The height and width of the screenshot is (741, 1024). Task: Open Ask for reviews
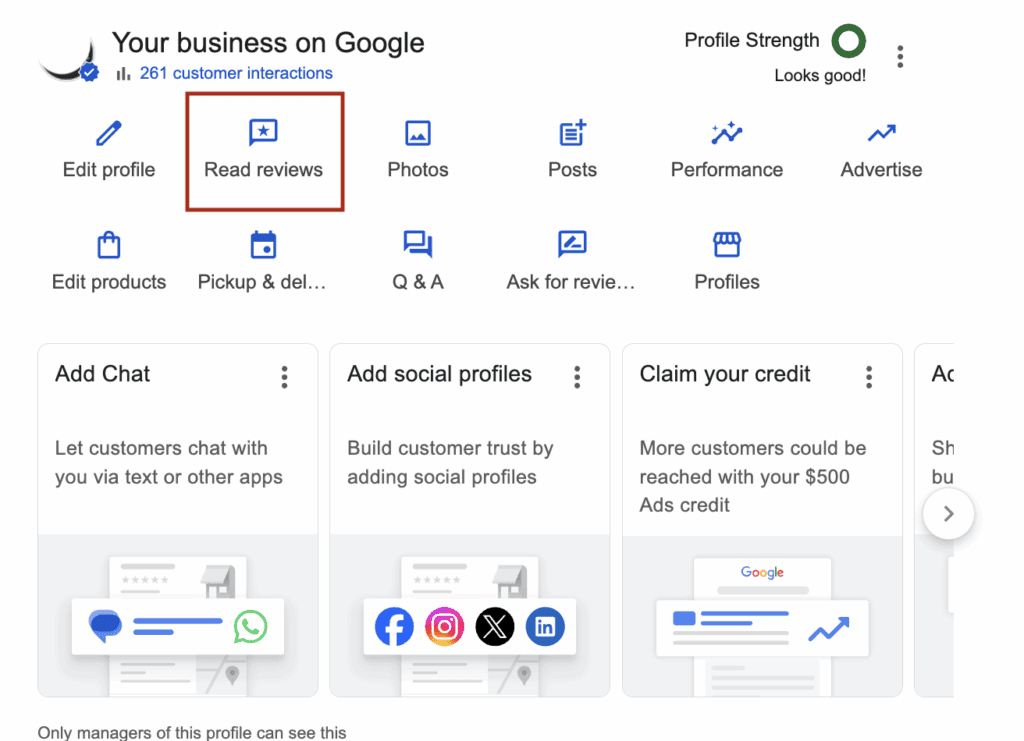pos(571,244)
